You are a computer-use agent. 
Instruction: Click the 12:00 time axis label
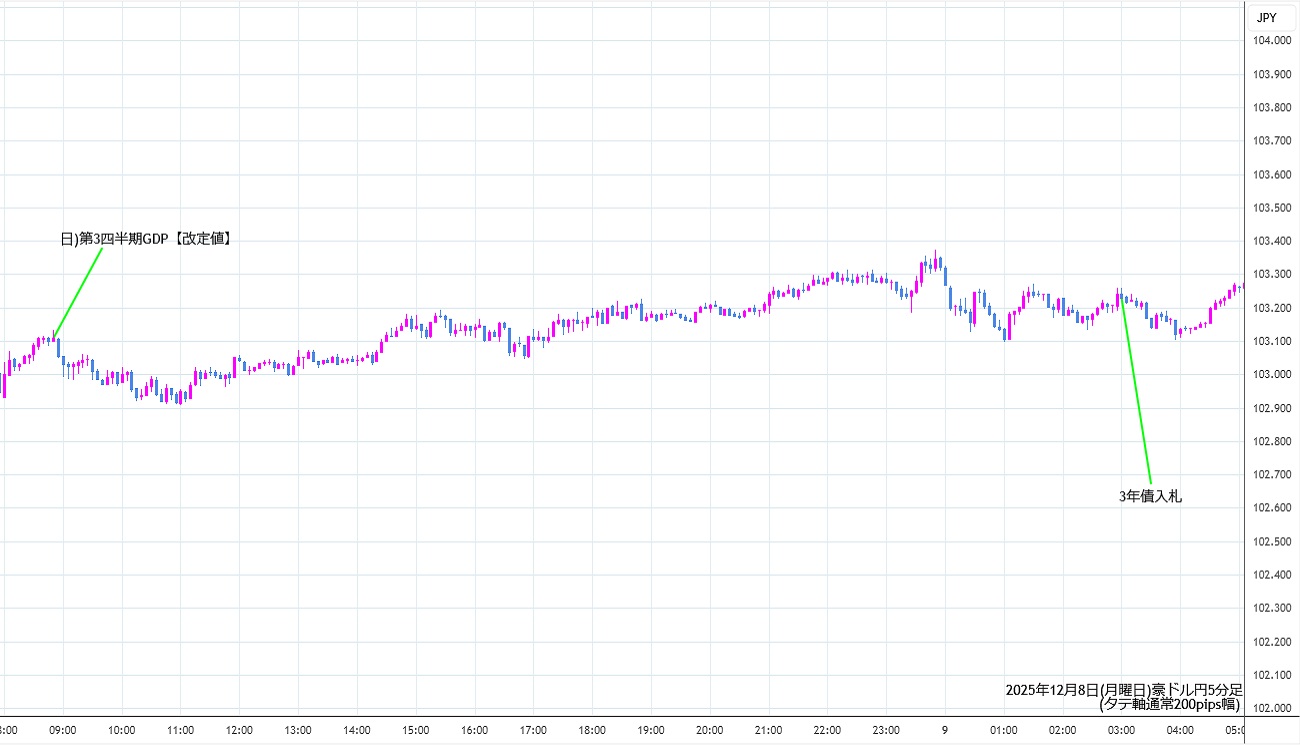pyautogui.click(x=239, y=730)
